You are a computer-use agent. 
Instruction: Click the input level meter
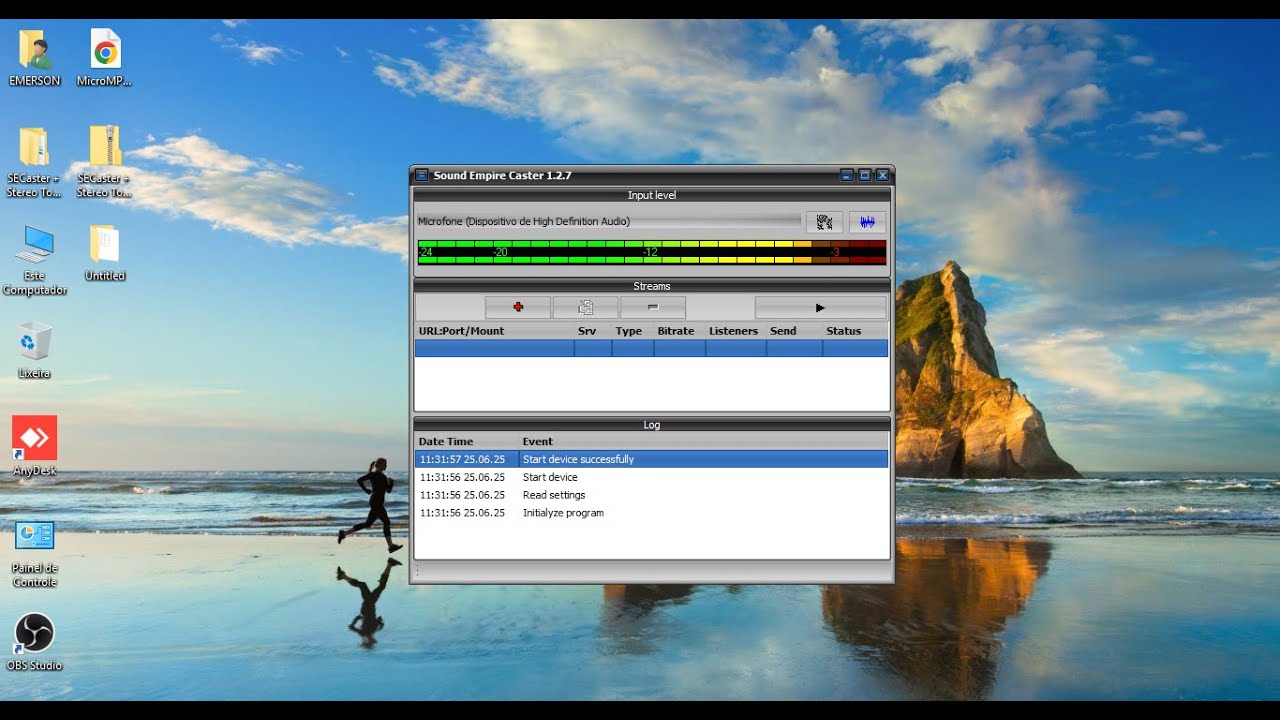[652, 252]
